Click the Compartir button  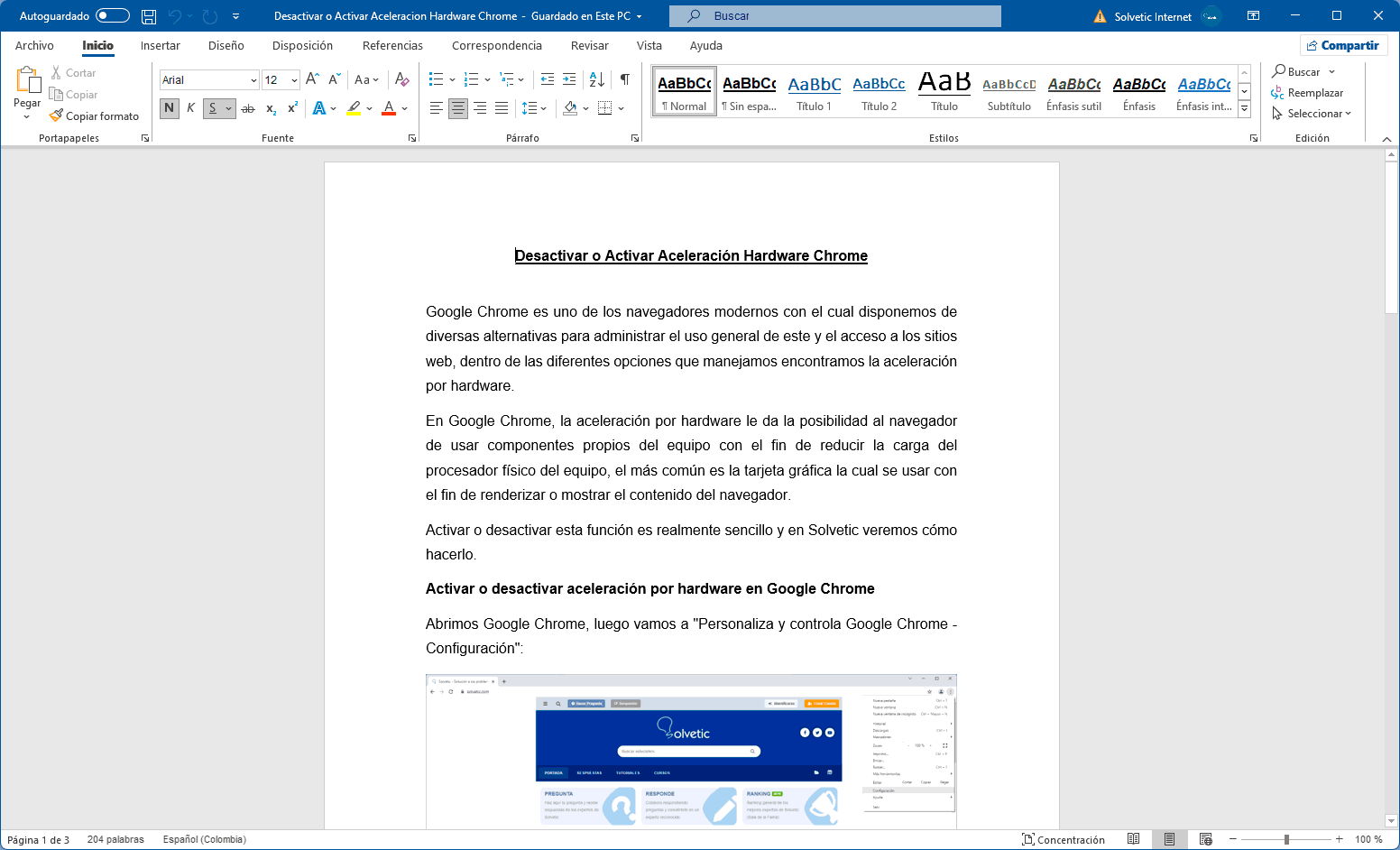pyautogui.click(x=1344, y=45)
